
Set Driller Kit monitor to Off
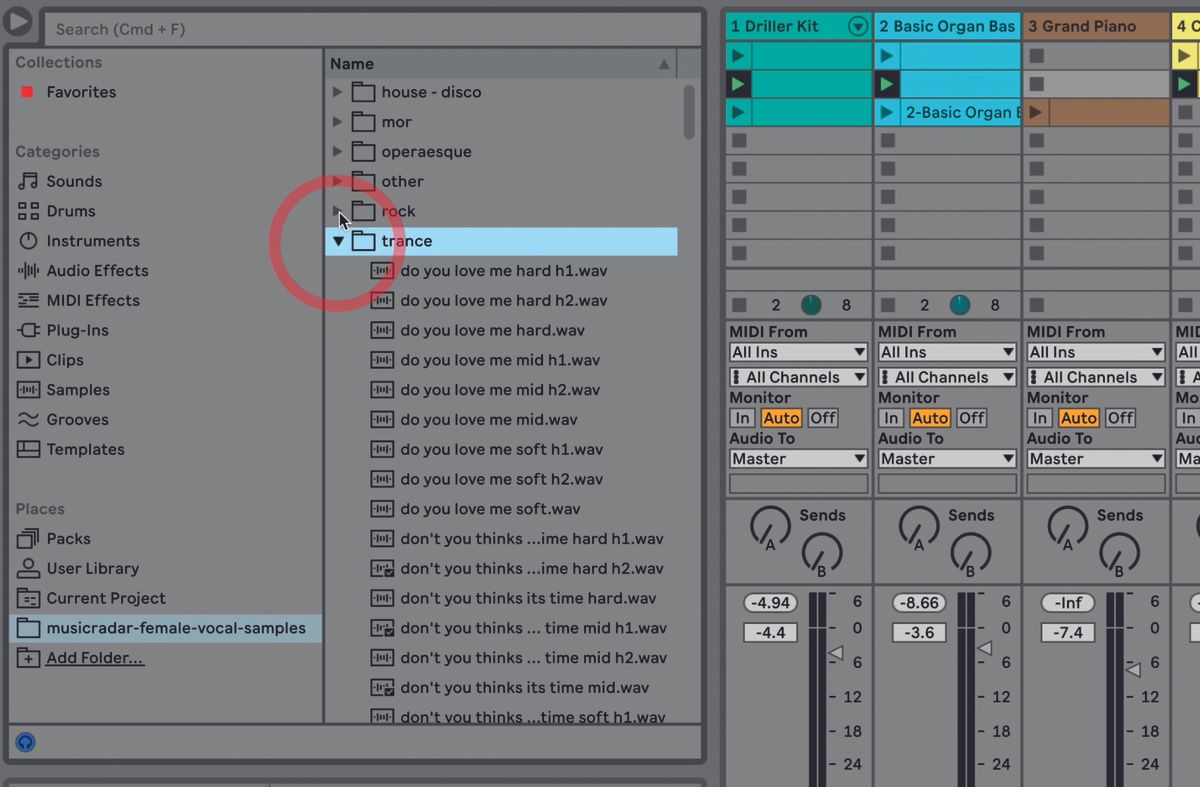823,418
